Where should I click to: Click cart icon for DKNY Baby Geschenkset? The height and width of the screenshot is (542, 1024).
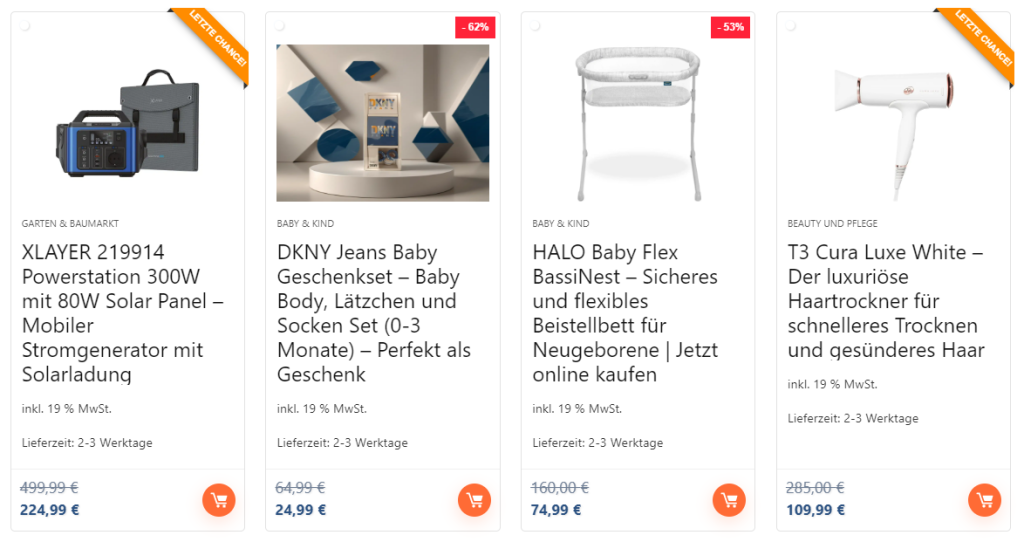coord(473,500)
